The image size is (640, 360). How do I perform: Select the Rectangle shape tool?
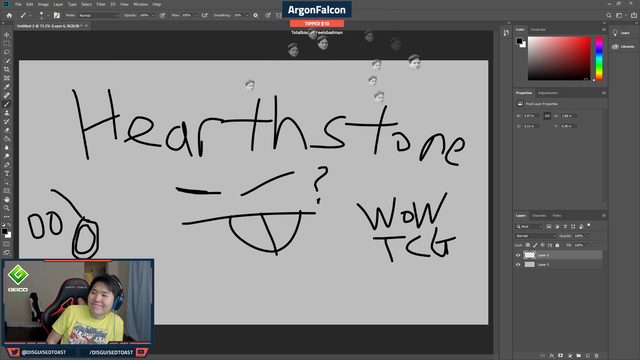[7, 191]
